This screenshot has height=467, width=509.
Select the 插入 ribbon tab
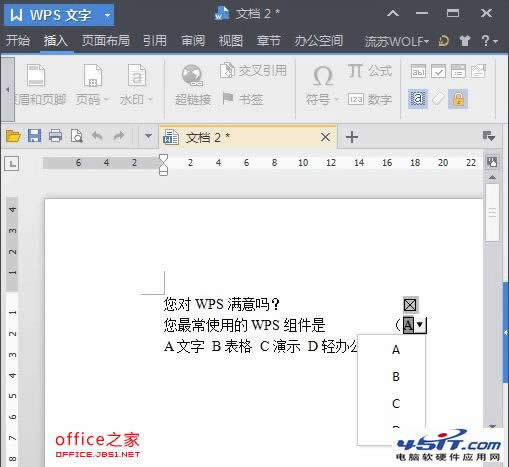click(56, 41)
